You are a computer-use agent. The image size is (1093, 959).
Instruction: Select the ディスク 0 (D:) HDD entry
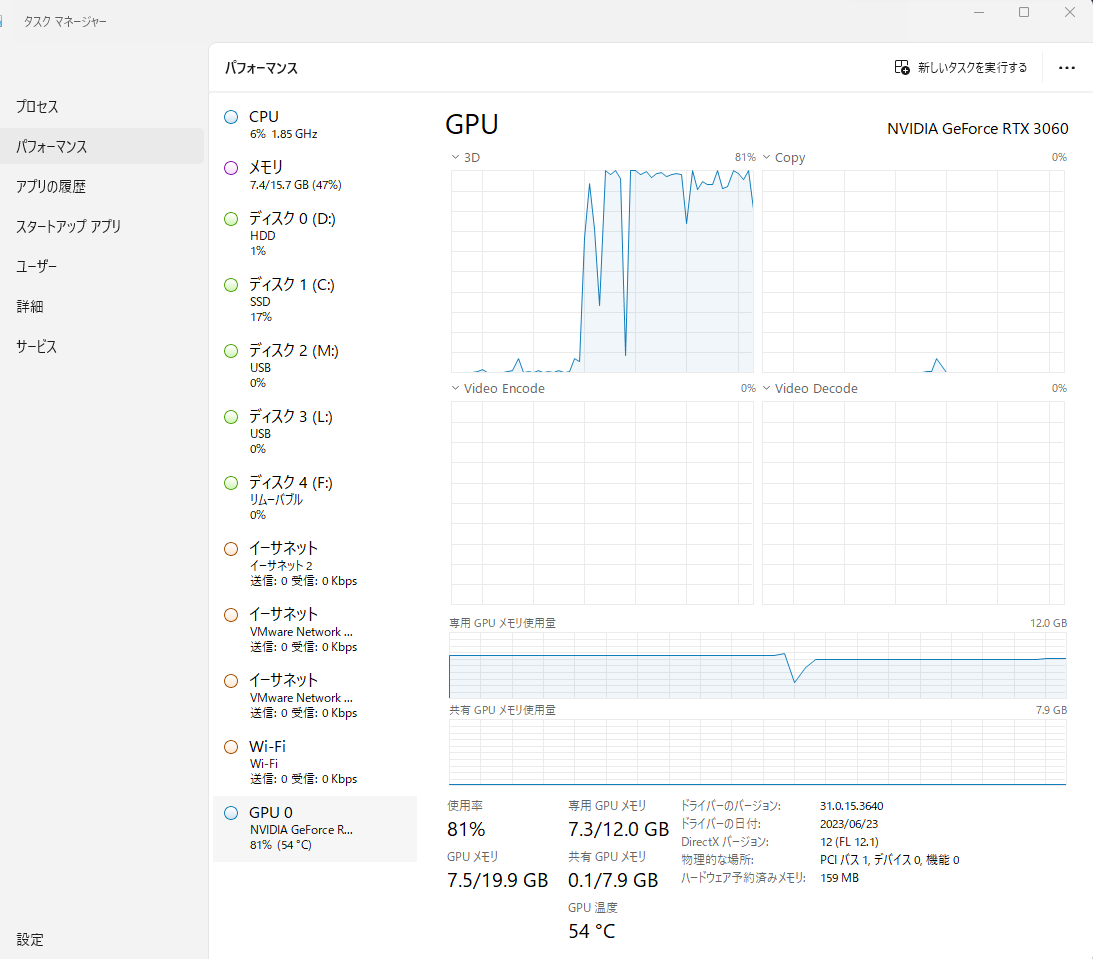coord(315,233)
